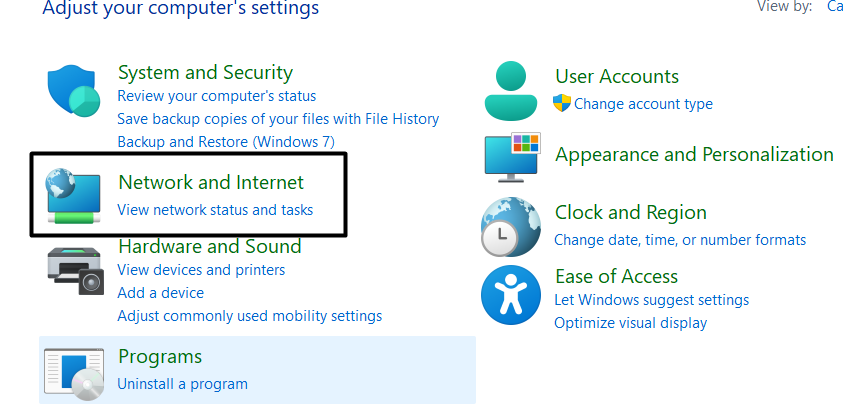Click the User Accounts person icon
Viewport: 843px width, 420px height.
click(510, 90)
